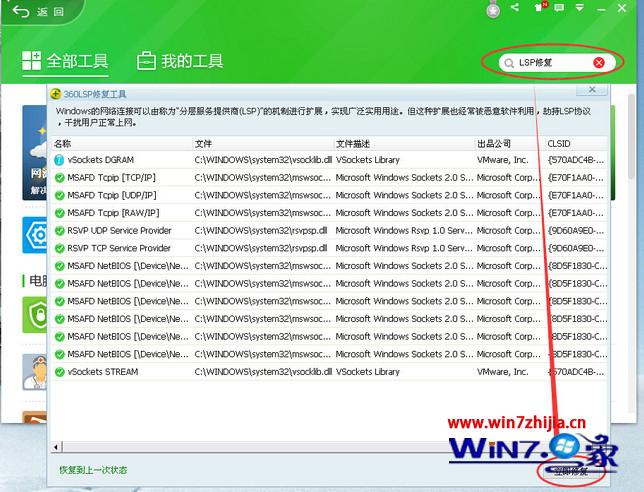644x492 pixels.
Task: Click VMware, Inc. in vSockets STREAM row
Action: (x=503, y=372)
